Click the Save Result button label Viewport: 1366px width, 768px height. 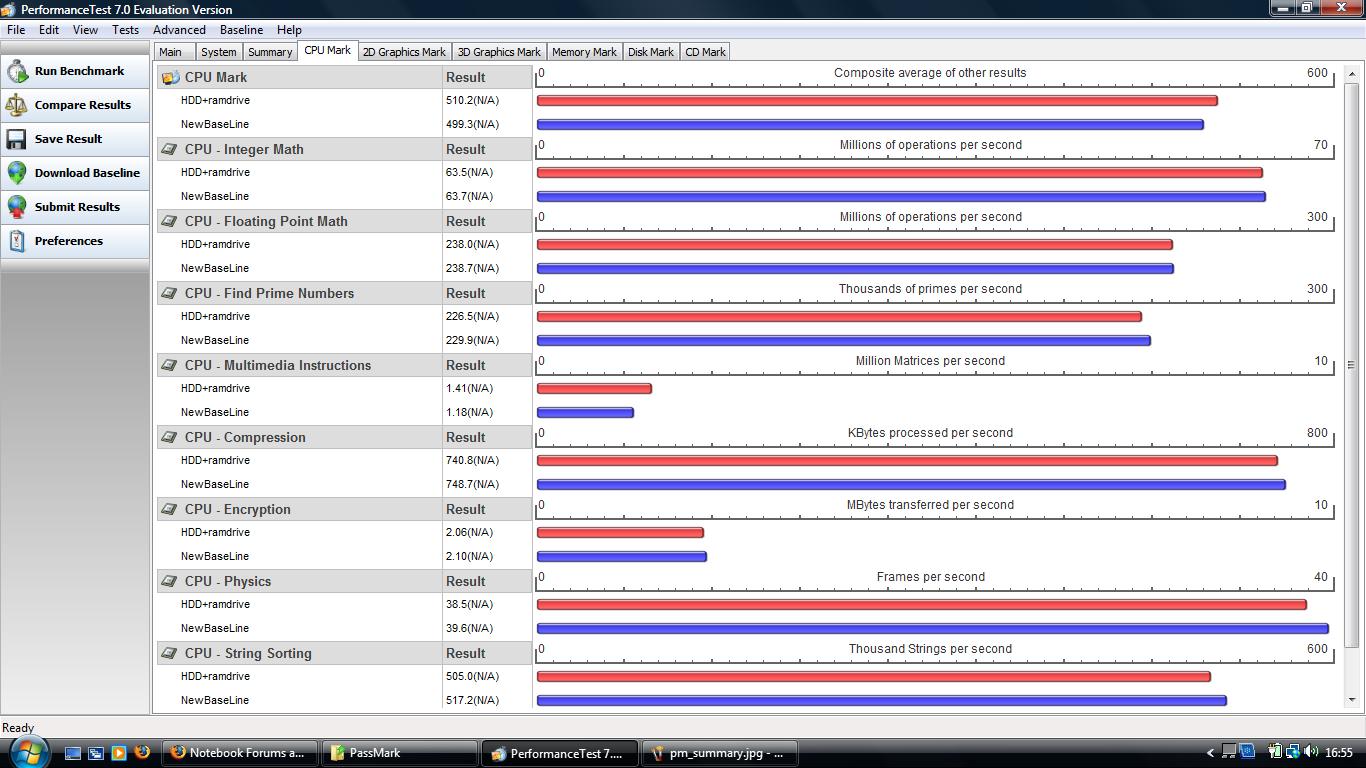point(68,139)
